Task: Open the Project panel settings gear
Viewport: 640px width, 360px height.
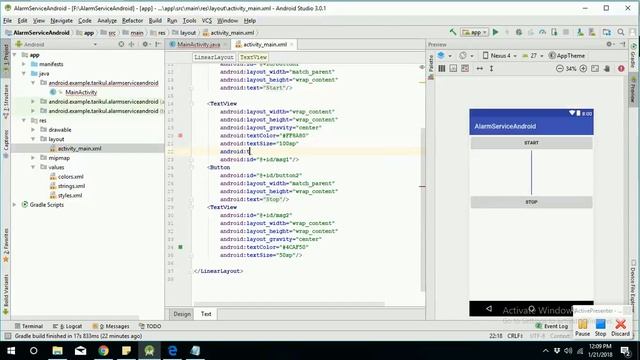Action: click(145, 44)
